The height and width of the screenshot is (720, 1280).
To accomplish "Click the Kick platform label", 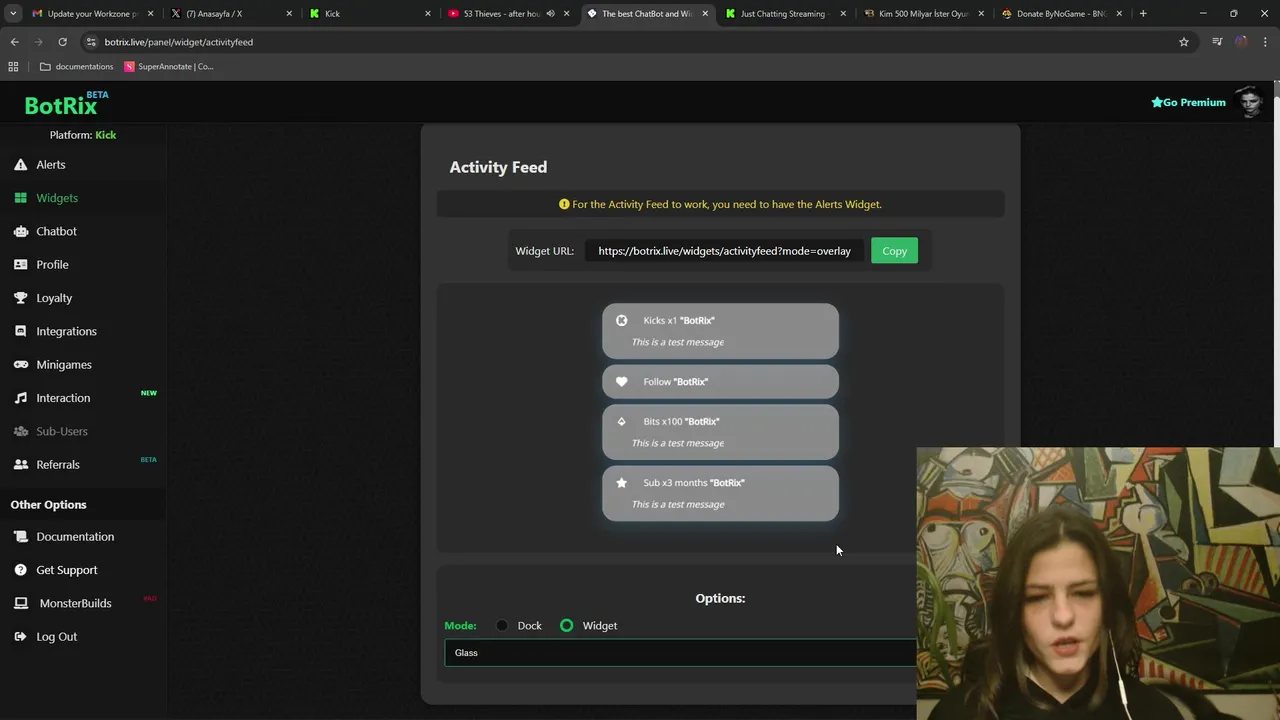I will pyautogui.click(x=106, y=135).
